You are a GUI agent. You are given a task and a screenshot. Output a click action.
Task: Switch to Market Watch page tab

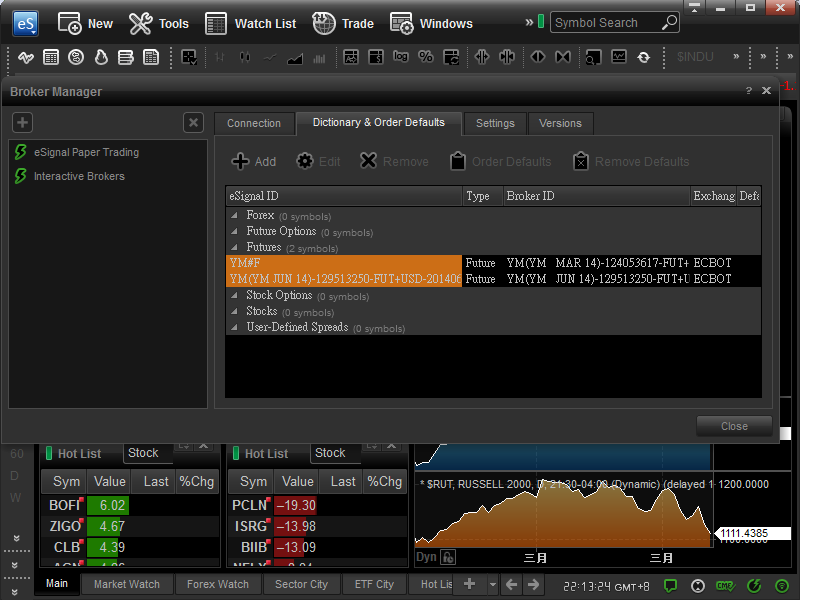click(127, 584)
